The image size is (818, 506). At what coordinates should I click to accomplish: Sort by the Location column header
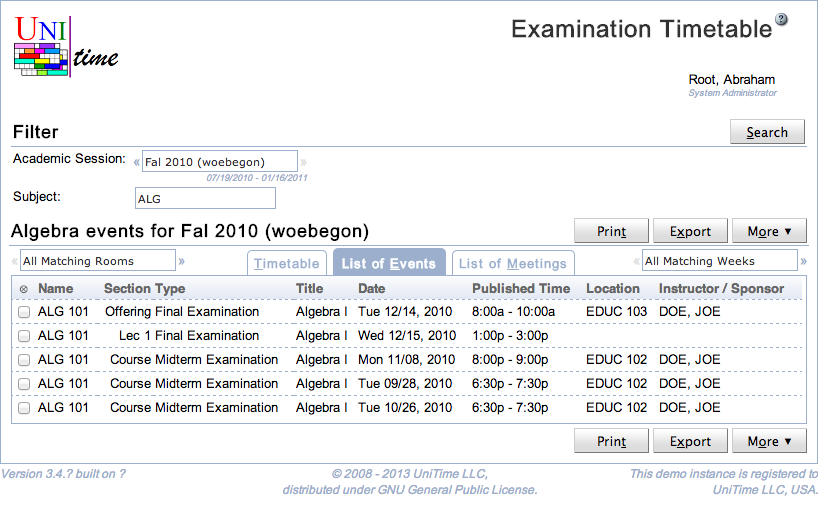tap(612, 288)
